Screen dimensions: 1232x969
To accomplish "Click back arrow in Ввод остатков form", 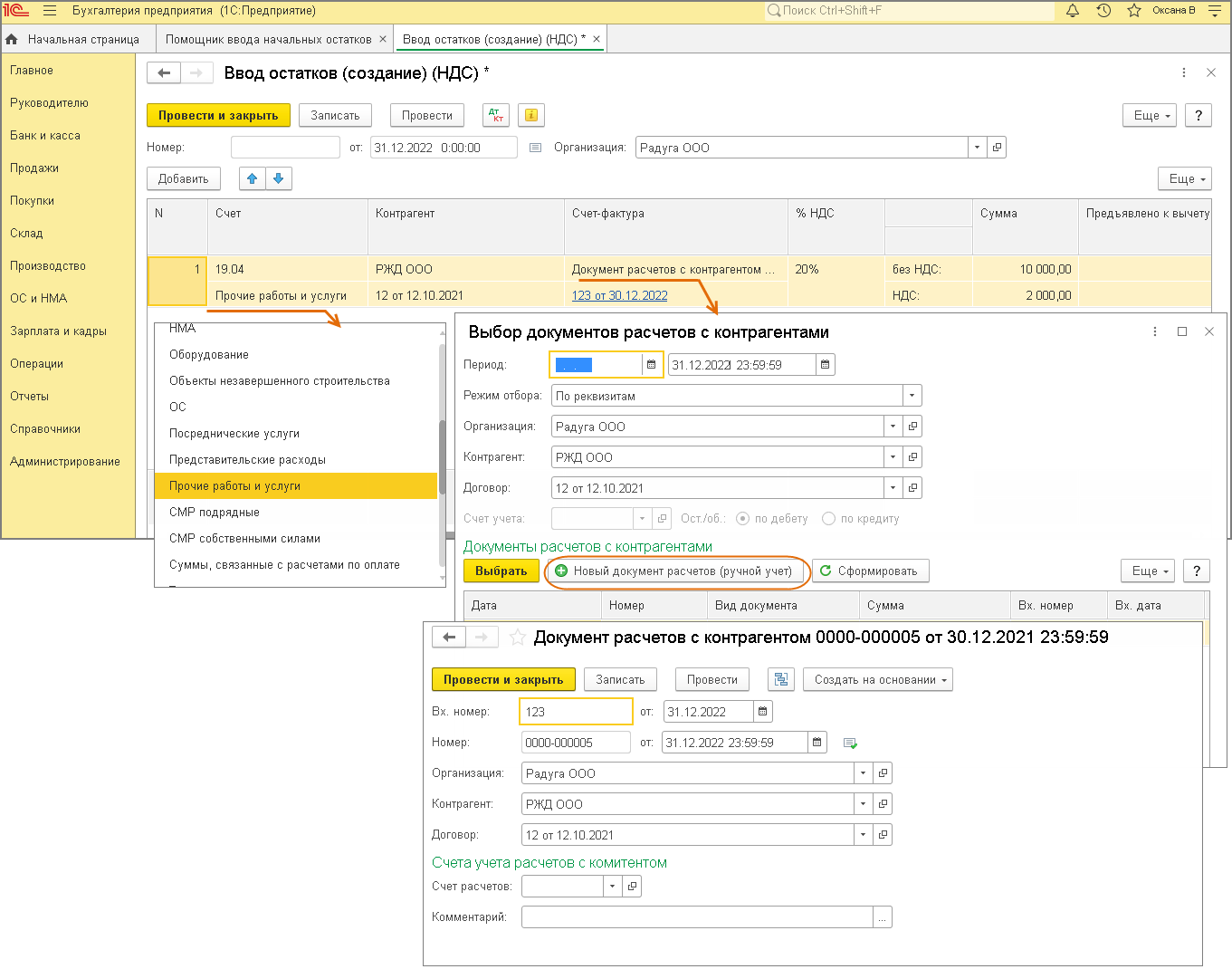I will [x=164, y=72].
